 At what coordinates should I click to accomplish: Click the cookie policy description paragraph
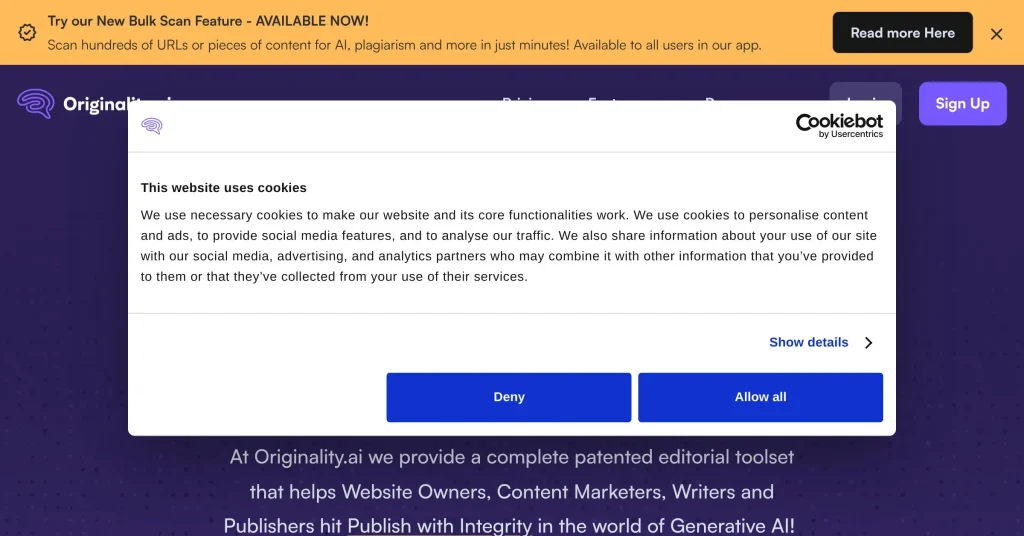508,245
